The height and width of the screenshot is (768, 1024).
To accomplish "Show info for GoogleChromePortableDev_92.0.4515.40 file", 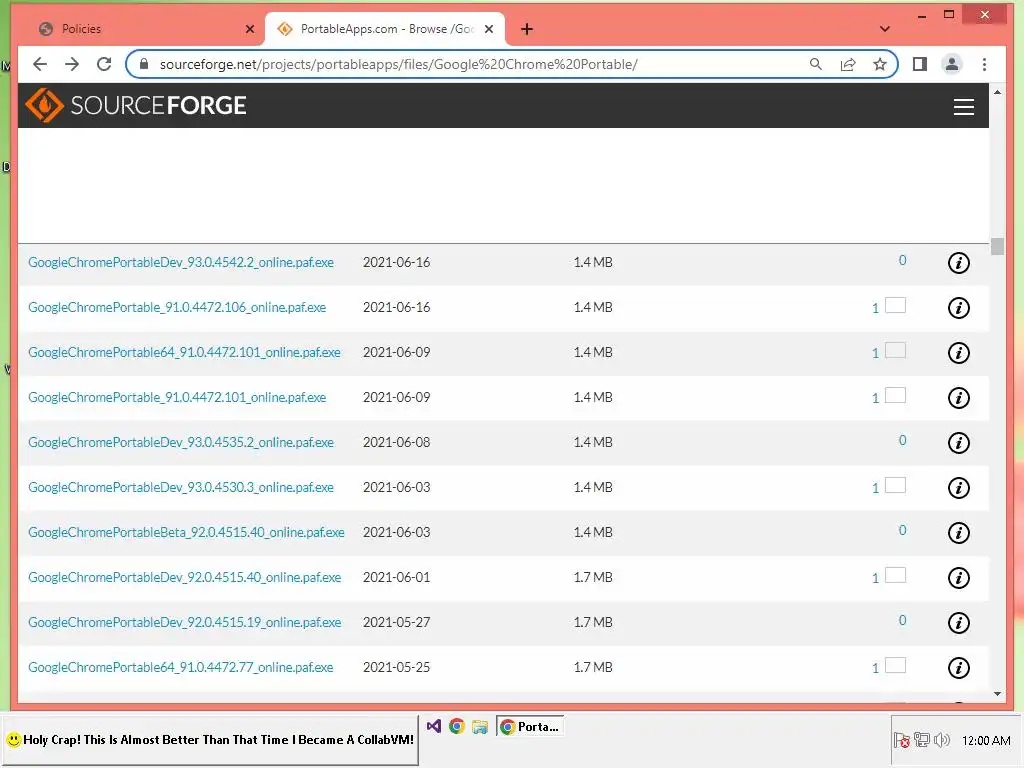I will (958, 578).
